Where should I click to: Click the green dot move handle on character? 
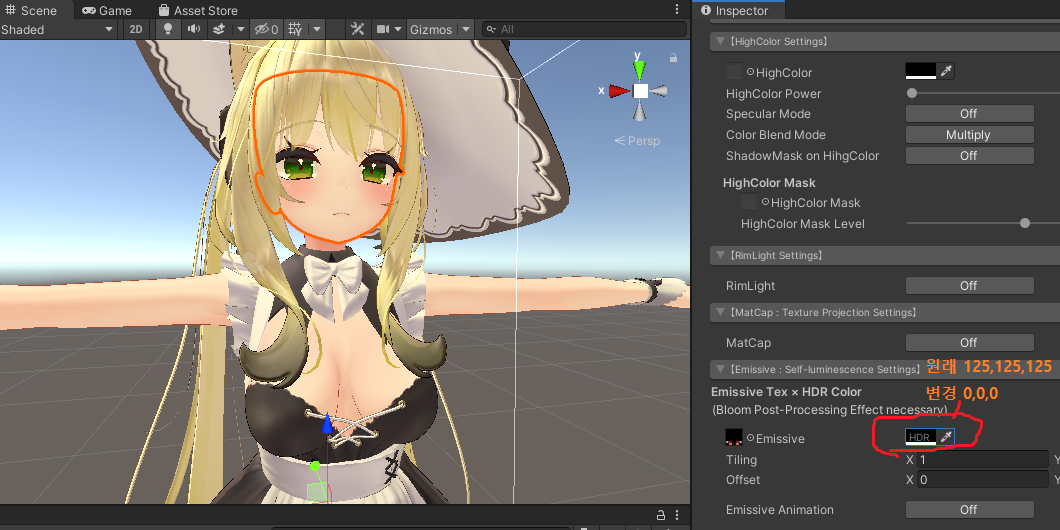click(x=314, y=466)
